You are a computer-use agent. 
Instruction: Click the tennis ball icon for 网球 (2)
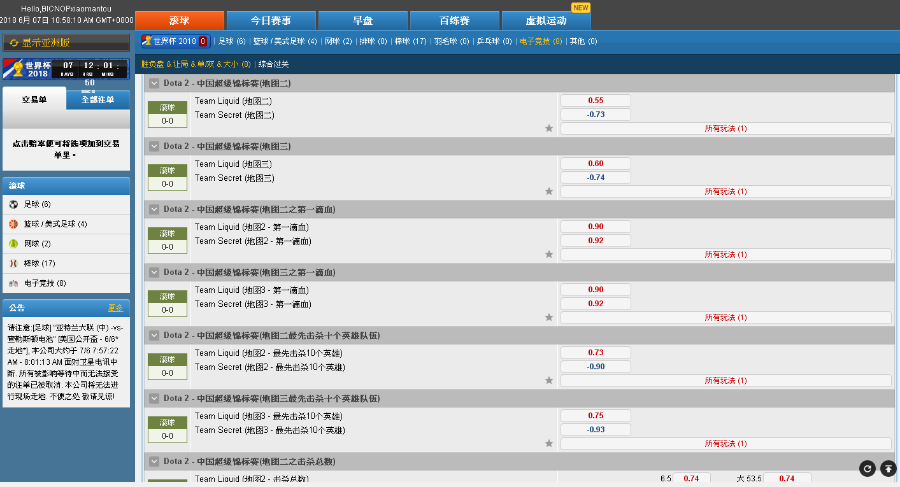click(13, 244)
